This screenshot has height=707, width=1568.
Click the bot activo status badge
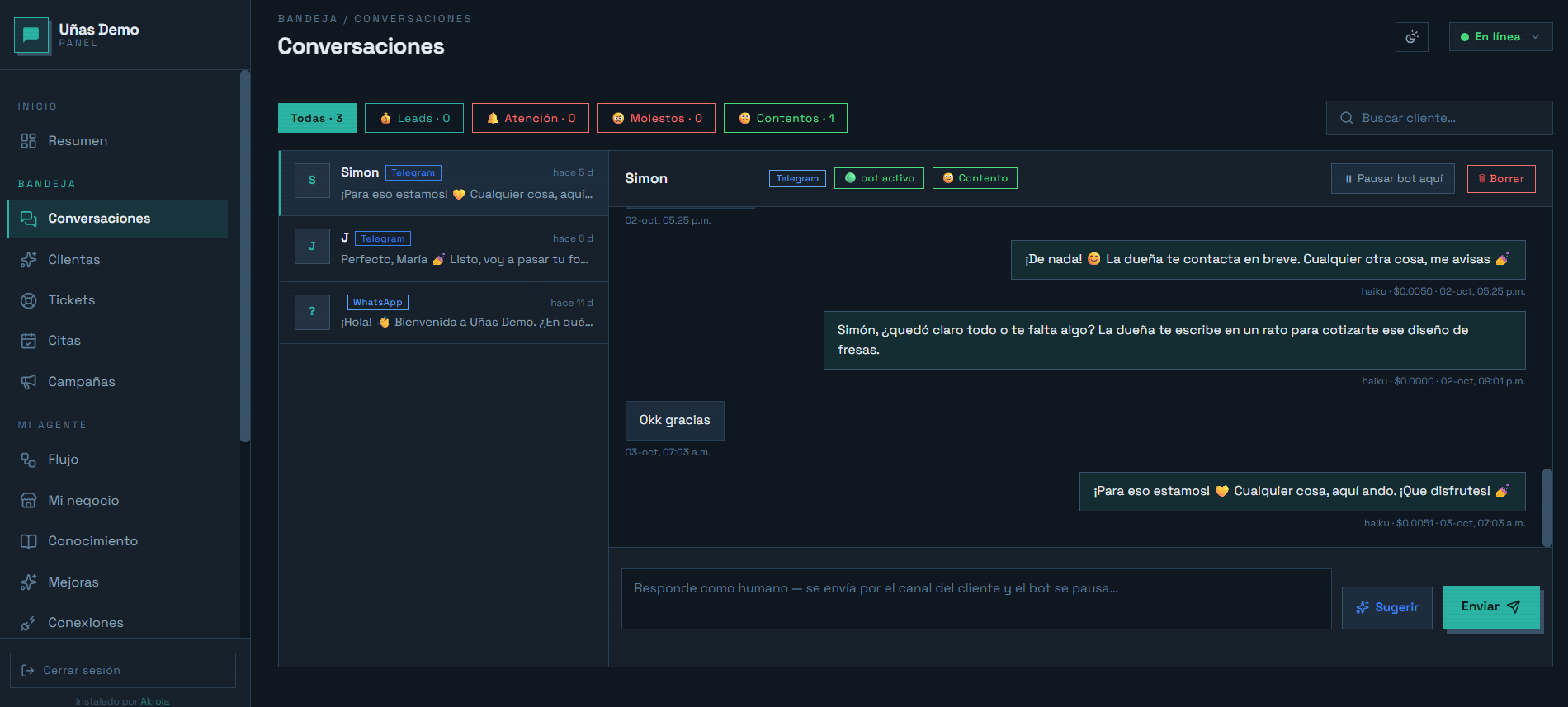point(879,178)
